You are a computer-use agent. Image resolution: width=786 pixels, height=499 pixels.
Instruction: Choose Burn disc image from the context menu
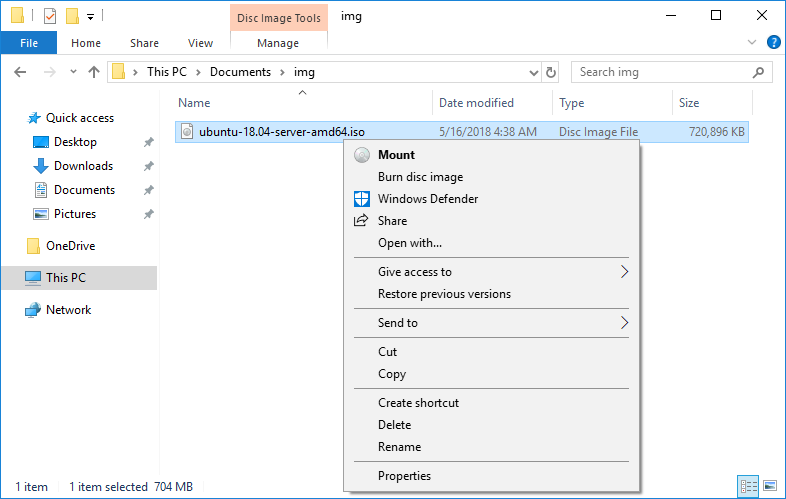491,177
